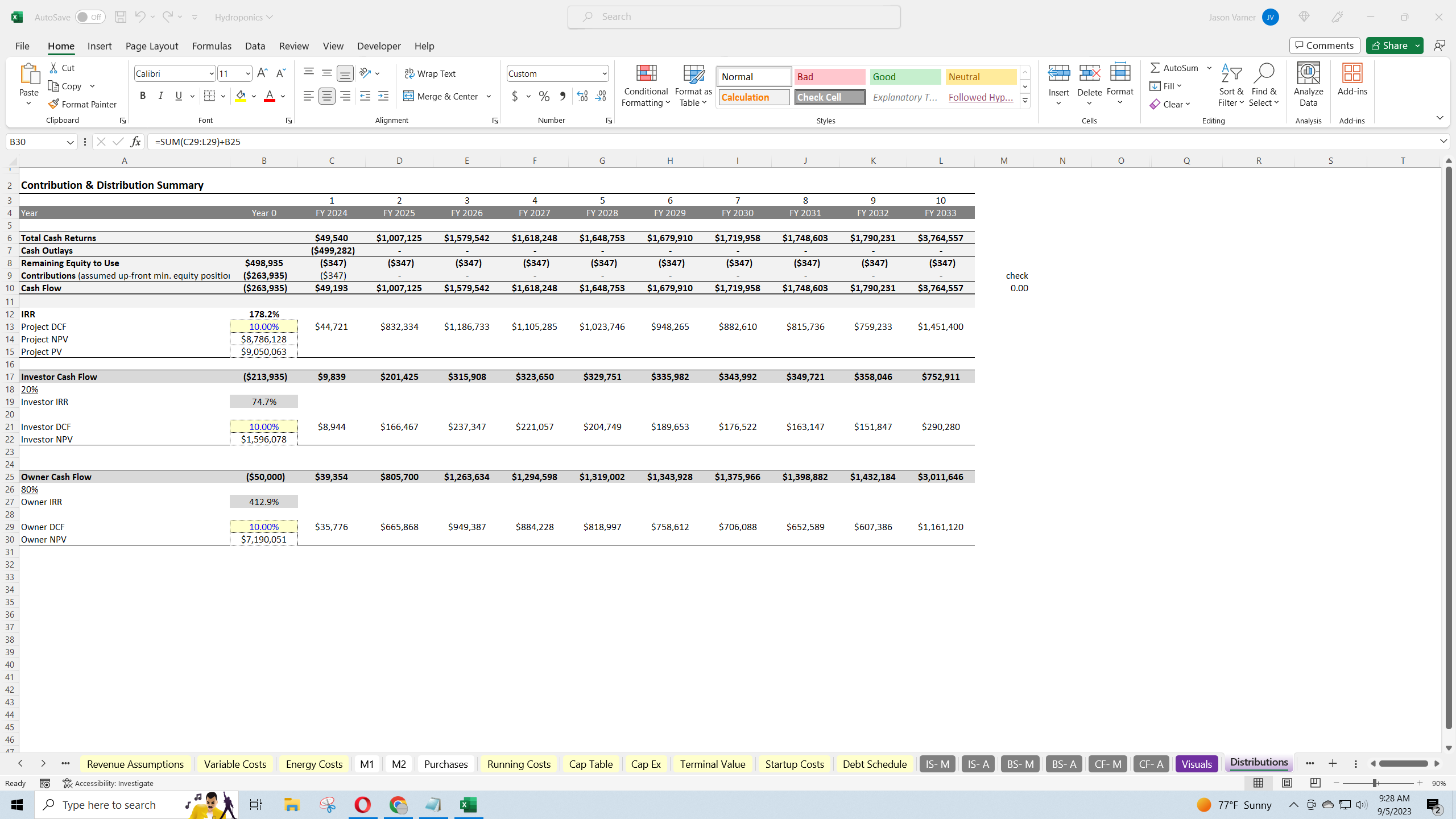Click the Insert Function fx icon
The image size is (1456, 819).
135,142
